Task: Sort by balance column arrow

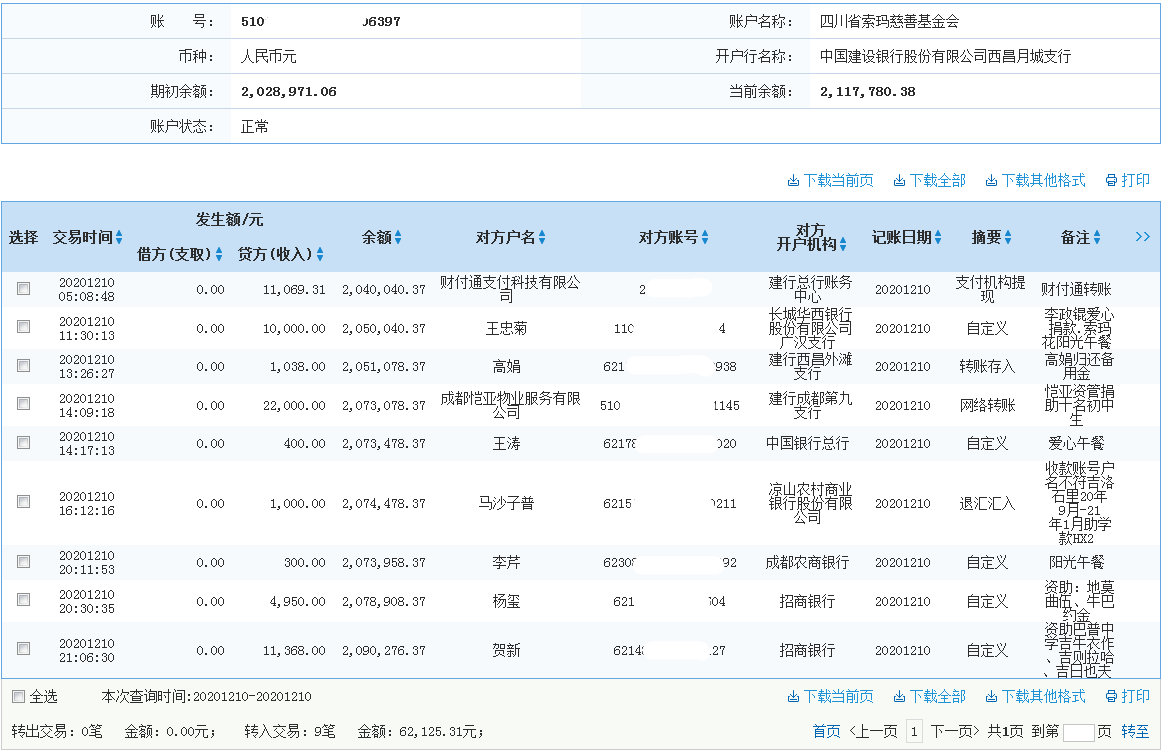Action: [x=399, y=237]
